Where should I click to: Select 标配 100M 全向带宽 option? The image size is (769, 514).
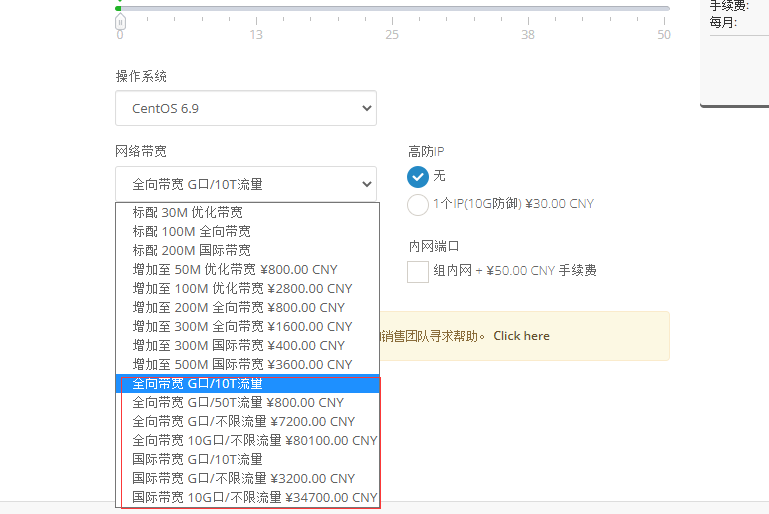(x=191, y=231)
